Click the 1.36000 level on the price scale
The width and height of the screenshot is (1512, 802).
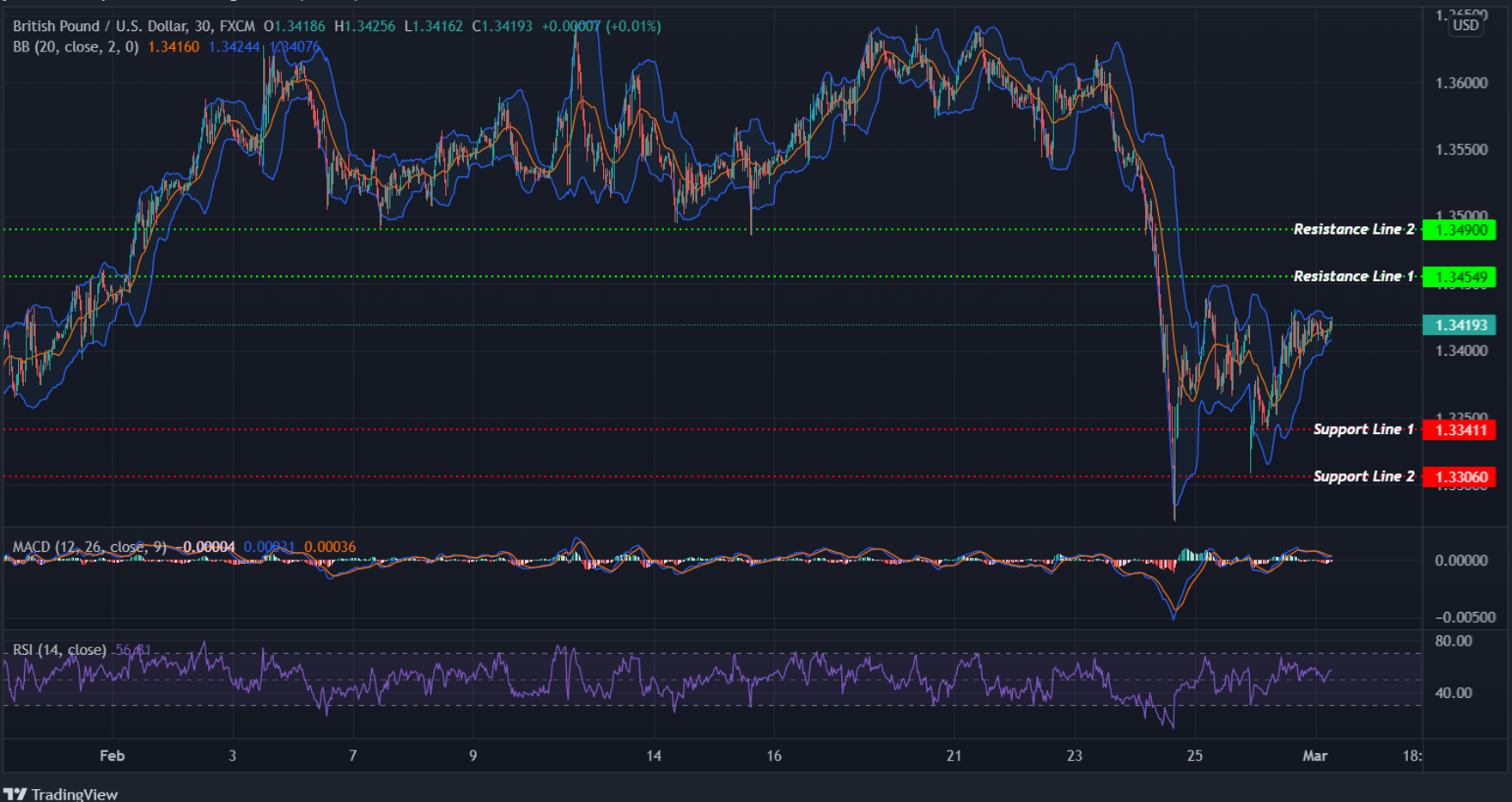point(1460,83)
